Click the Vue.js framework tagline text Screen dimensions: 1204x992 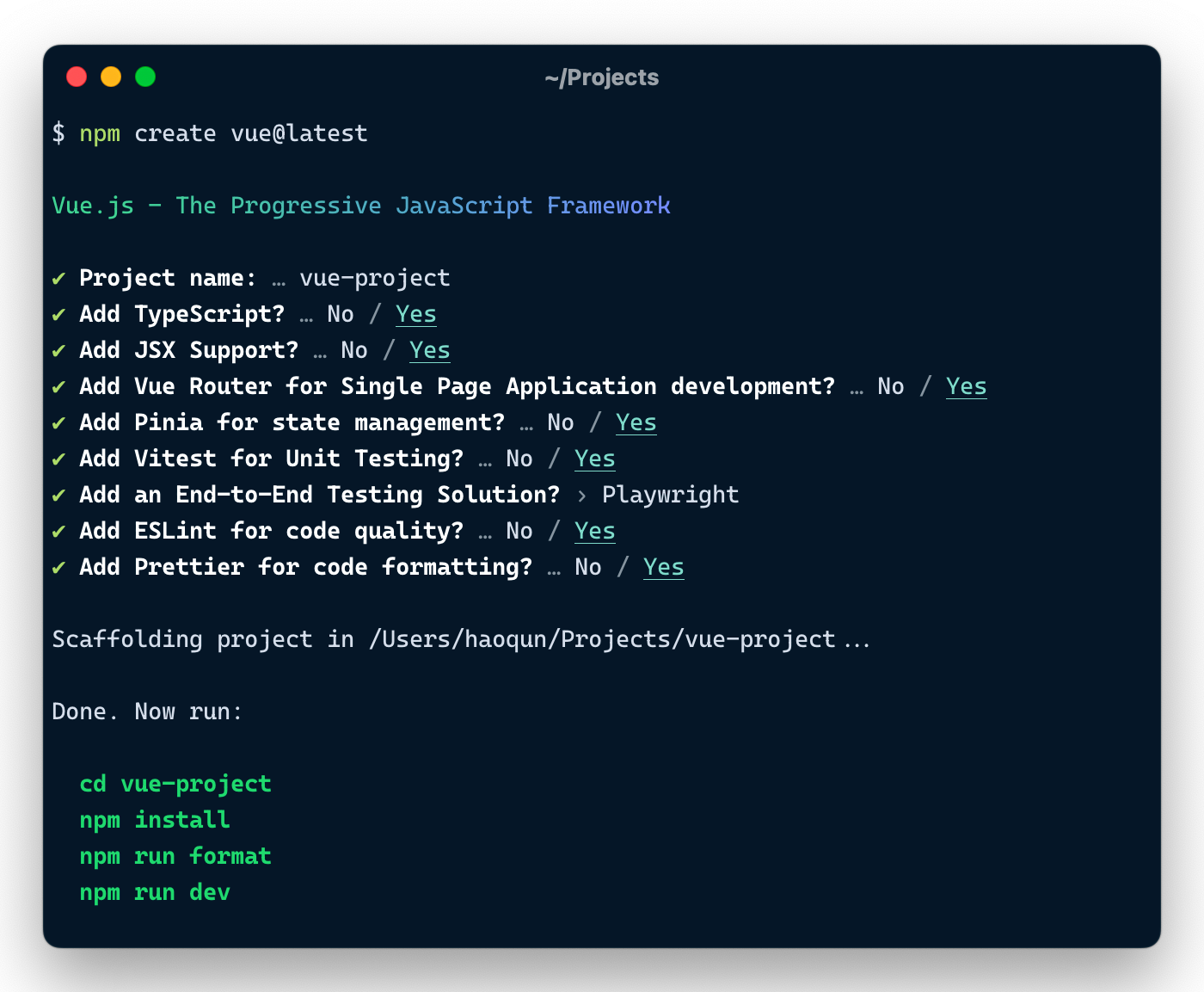(361, 206)
